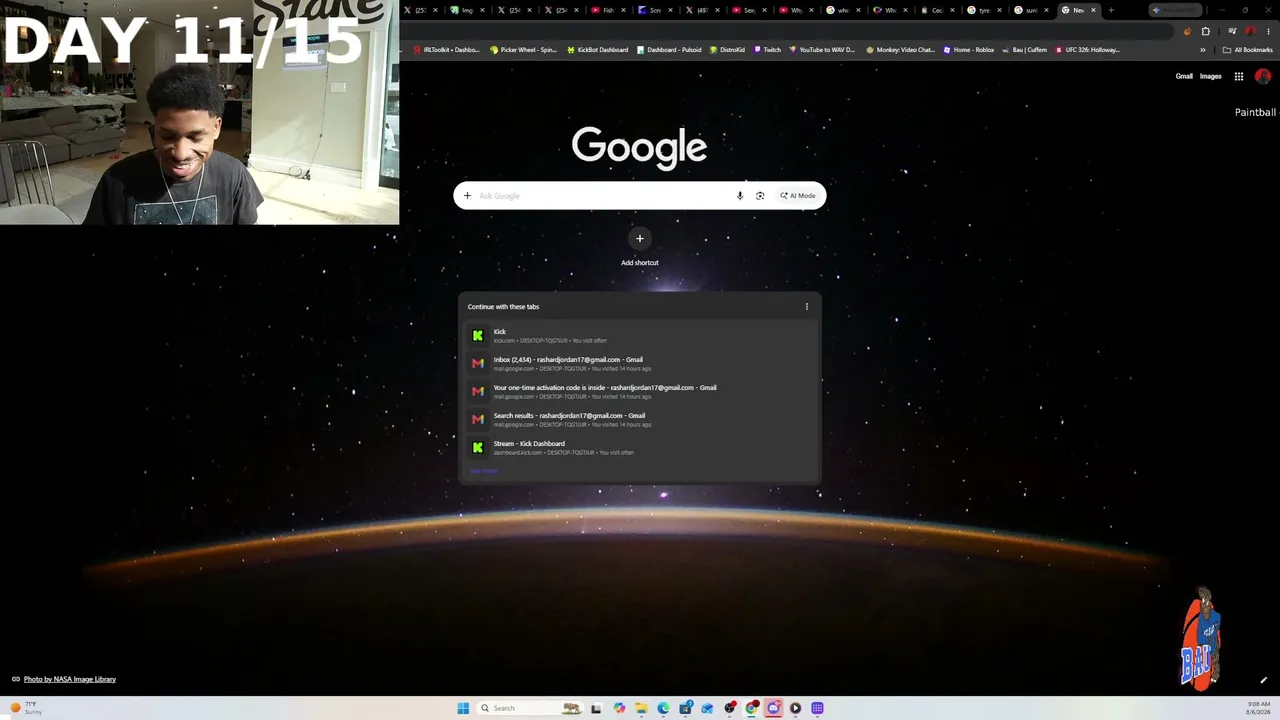Click Kick icon beside Stream - Kick Dashboard

[477, 448]
